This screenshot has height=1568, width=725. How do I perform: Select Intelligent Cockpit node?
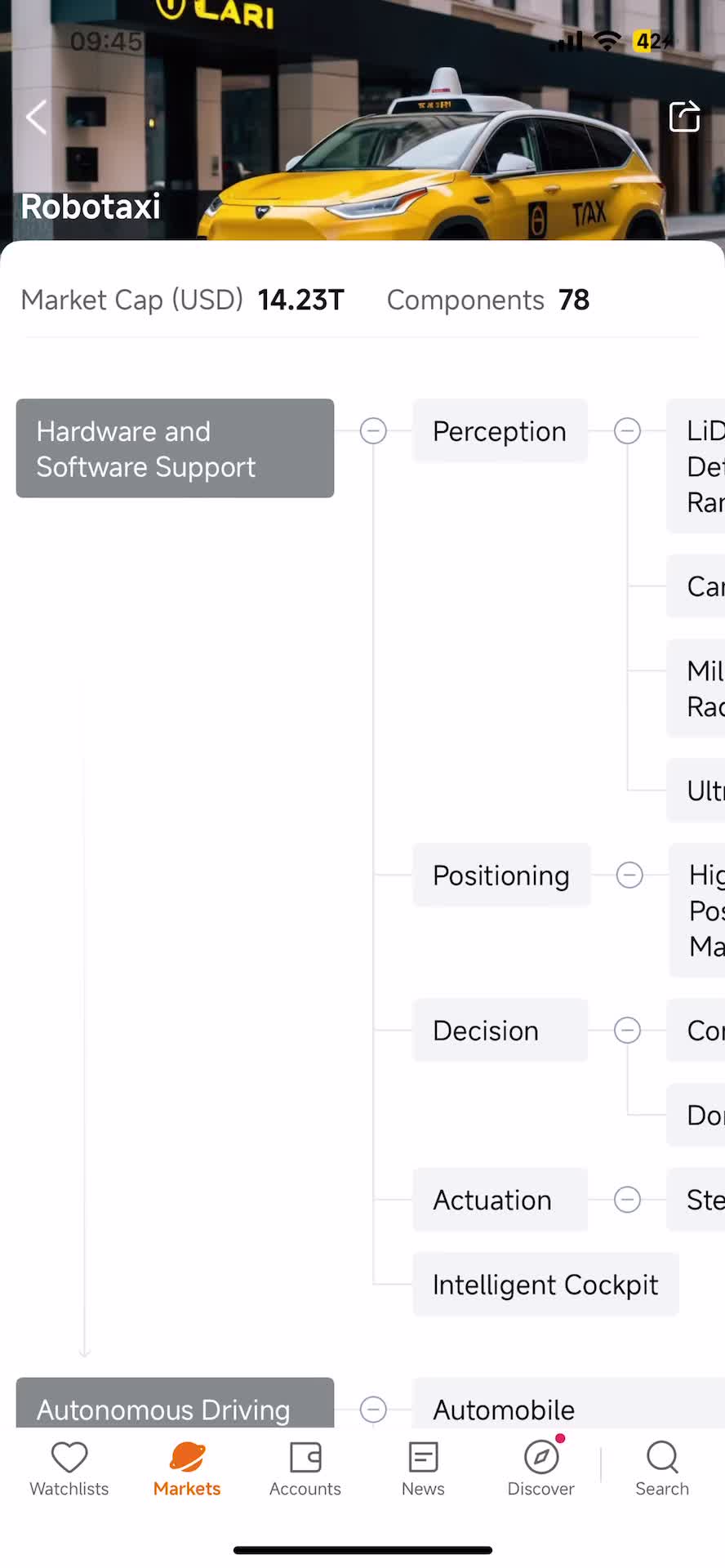tap(545, 1285)
